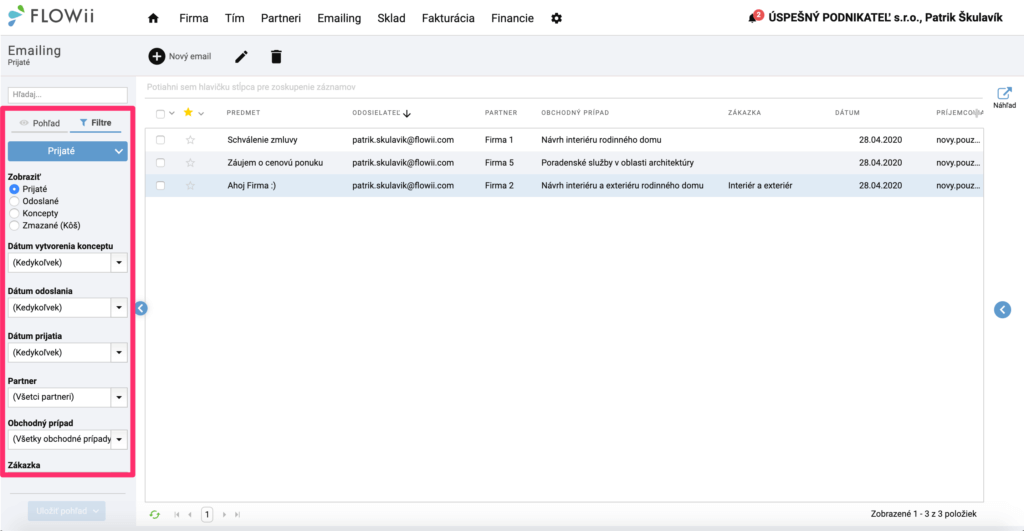Viewport: 1024px width, 531px height.
Task: Go to the home icon in top menu
Action: (x=153, y=18)
